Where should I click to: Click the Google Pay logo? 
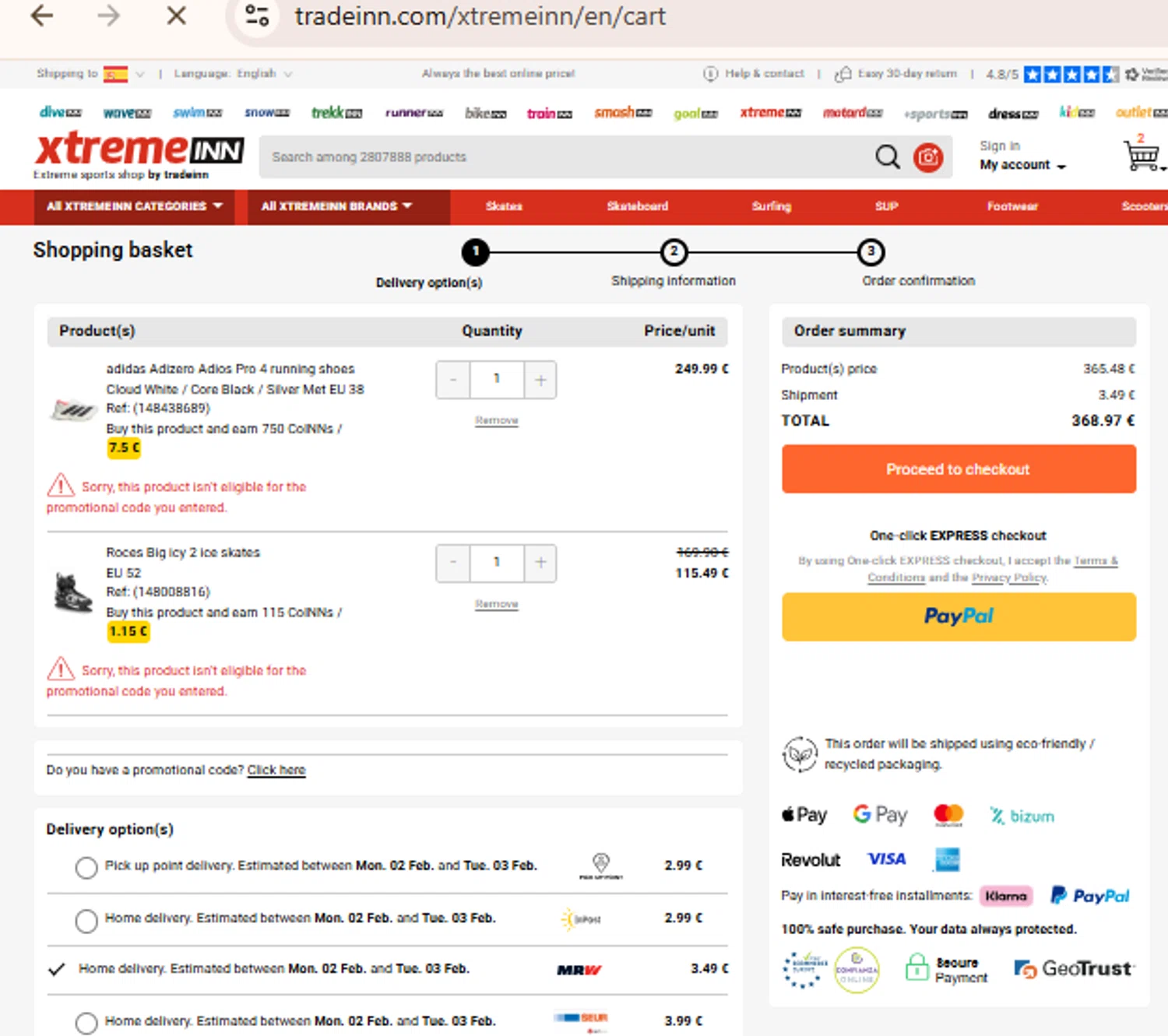[x=880, y=815]
